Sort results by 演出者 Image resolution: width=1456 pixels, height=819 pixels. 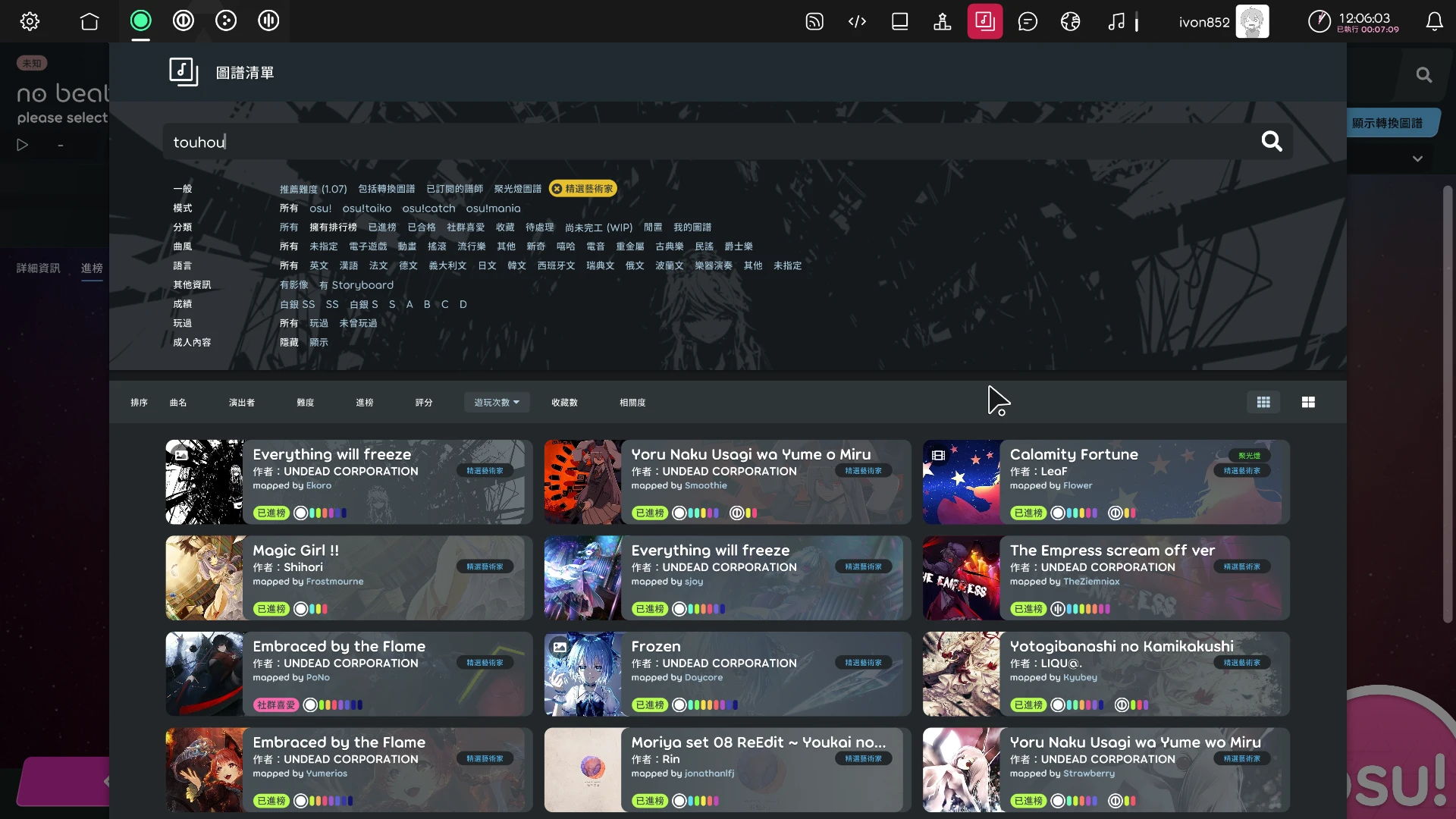click(242, 403)
